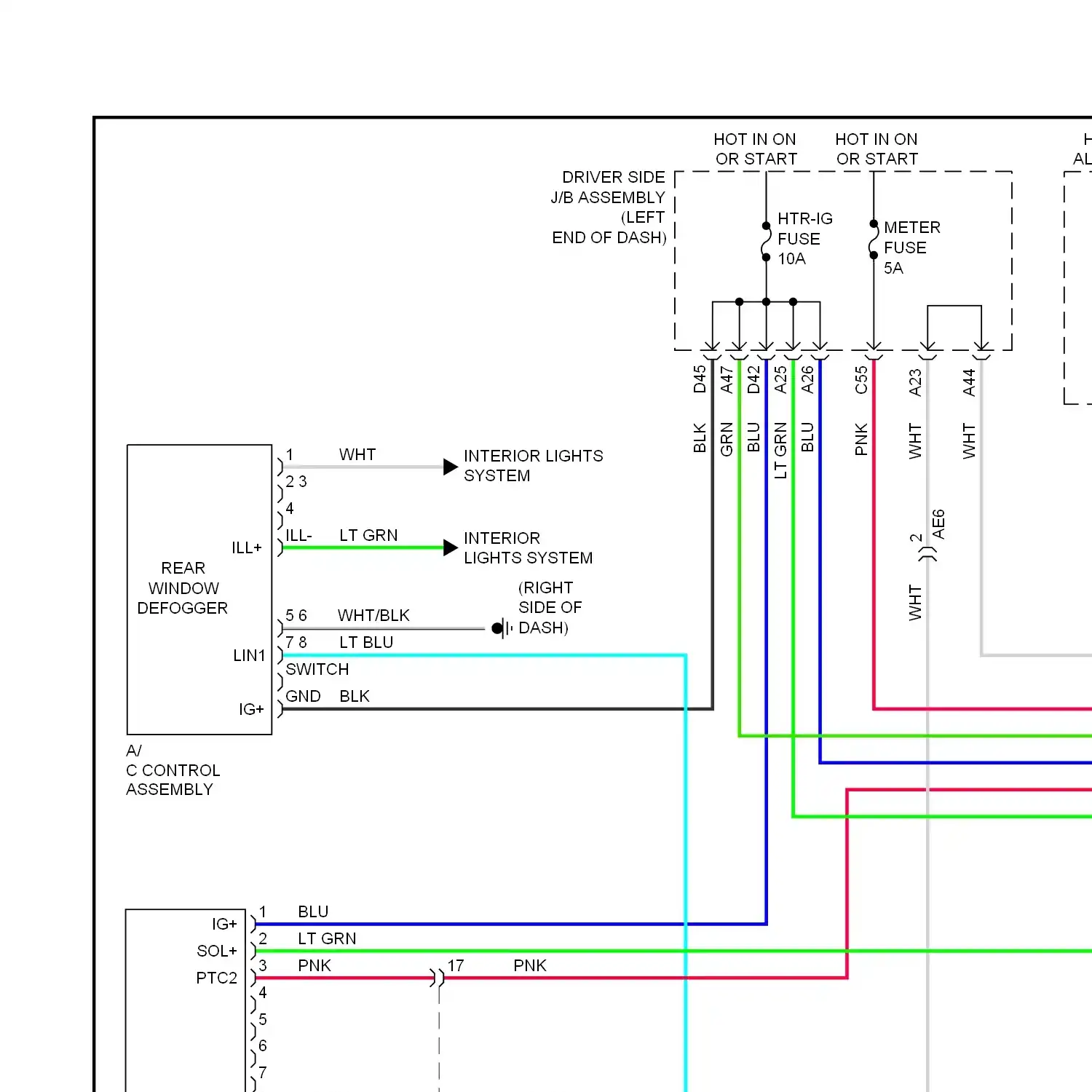The width and height of the screenshot is (1092, 1092).
Task: Click the INTERIOR LIGHTS SYSTEM text beside LT GRN wire
Action: [528, 547]
